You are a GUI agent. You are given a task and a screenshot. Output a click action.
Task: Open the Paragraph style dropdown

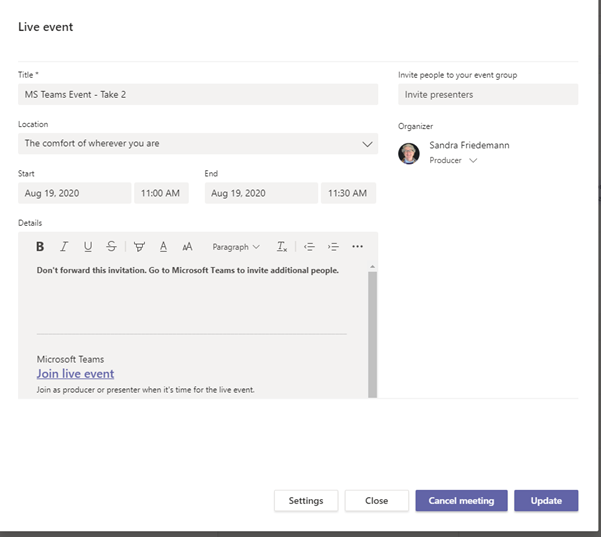click(x=236, y=246)
